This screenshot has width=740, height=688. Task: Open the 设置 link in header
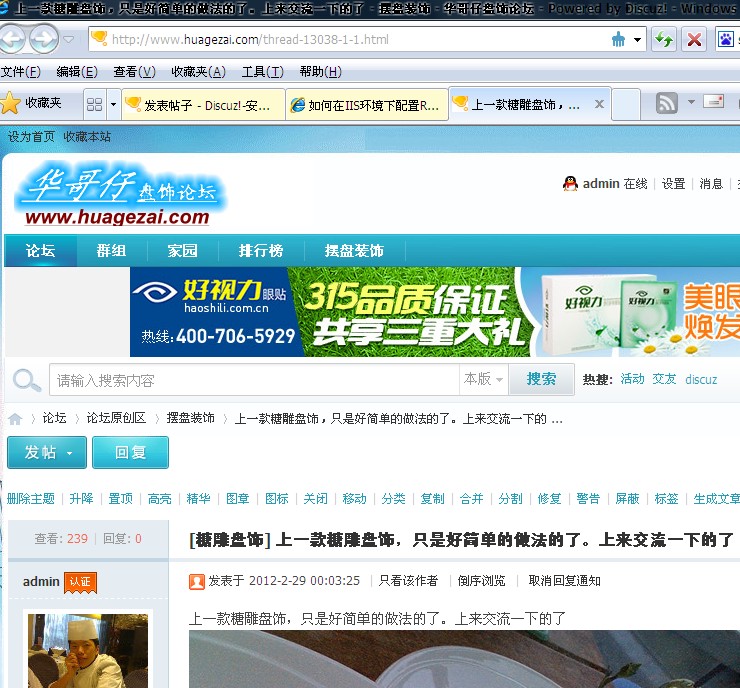(673, 184)
